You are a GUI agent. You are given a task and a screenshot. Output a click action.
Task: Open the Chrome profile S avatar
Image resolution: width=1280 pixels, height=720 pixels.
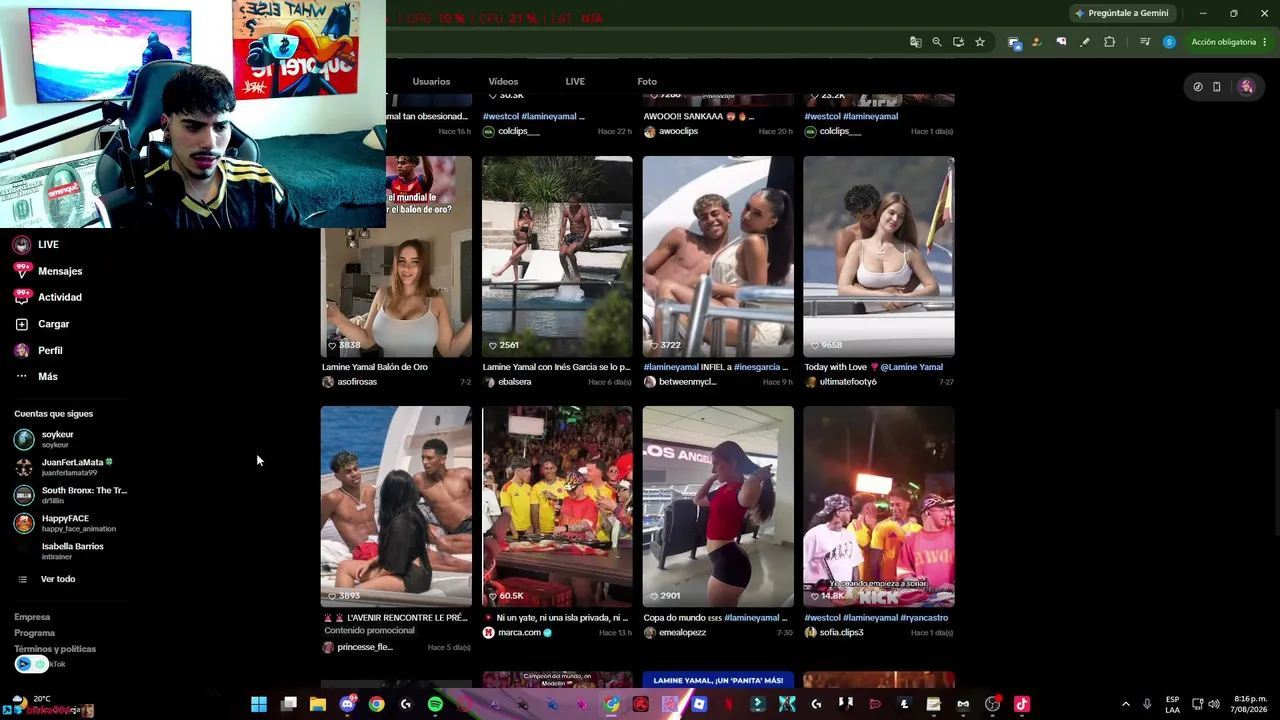[x=1169, y=42]
